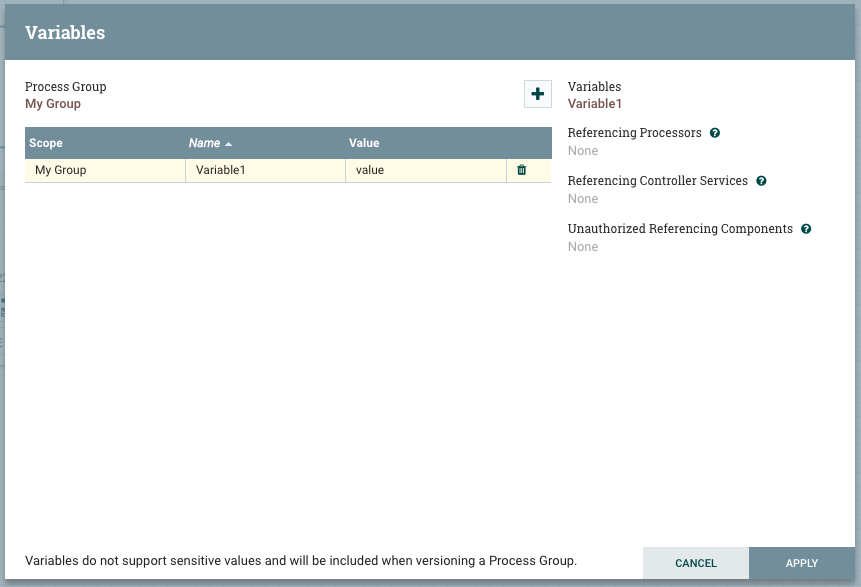Click 'None' under Unauthorized Referencing Components
This screenshot has width=861, height=587.
[x=583, y=247]
